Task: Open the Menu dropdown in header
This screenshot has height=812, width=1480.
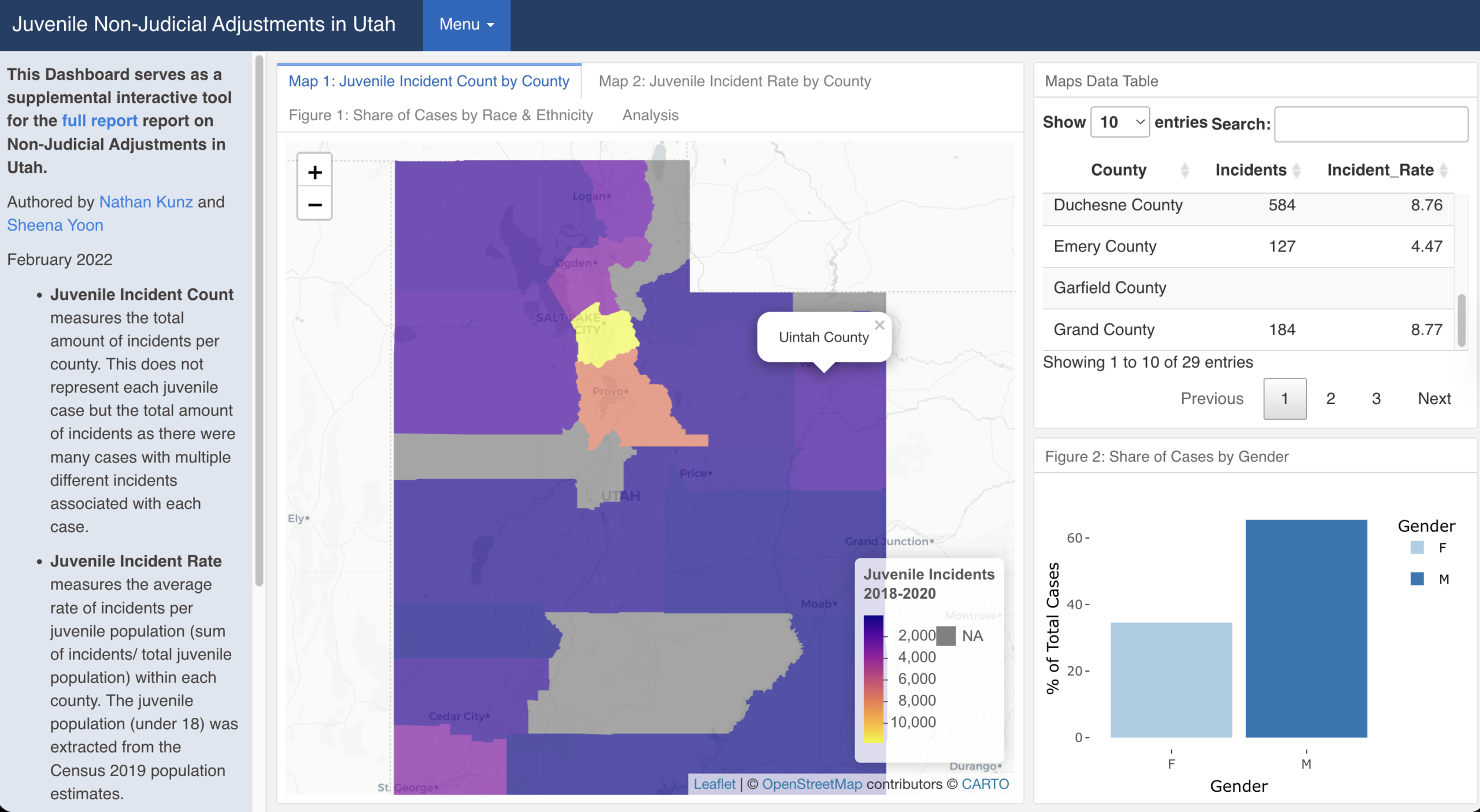Action: pyautogui.click(x=467, y=25)
